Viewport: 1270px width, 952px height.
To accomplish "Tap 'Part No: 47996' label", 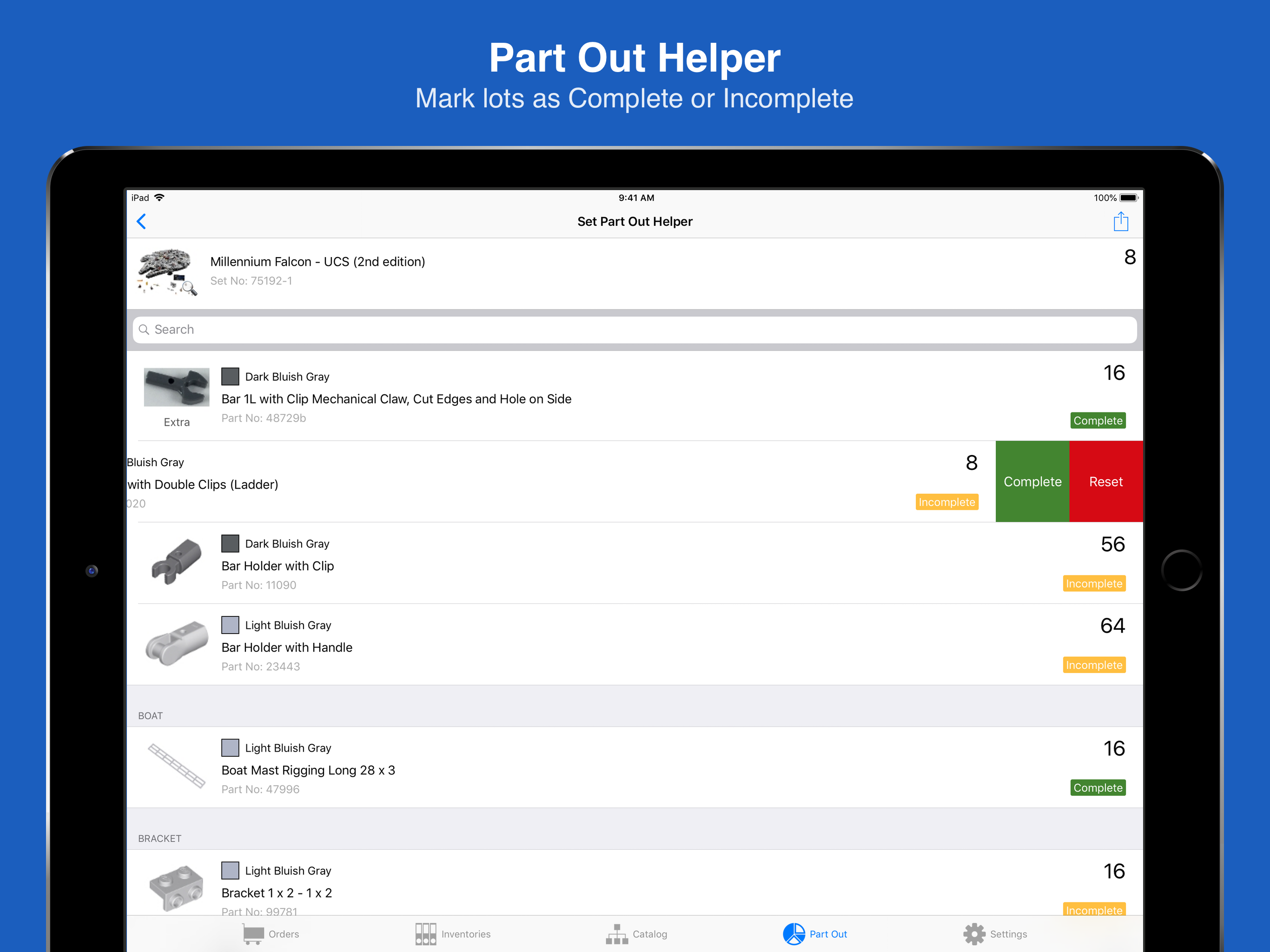I will [x=261, y=789].
